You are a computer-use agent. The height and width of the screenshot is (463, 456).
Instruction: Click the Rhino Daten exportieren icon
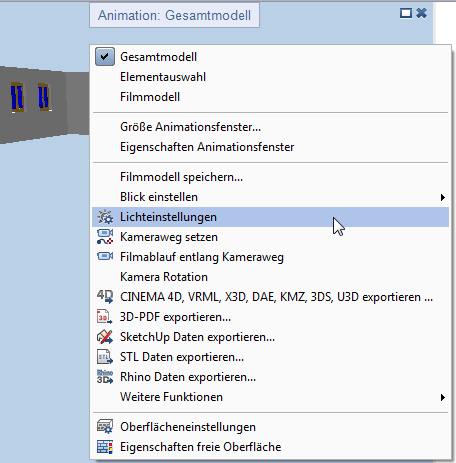point(105,377)
